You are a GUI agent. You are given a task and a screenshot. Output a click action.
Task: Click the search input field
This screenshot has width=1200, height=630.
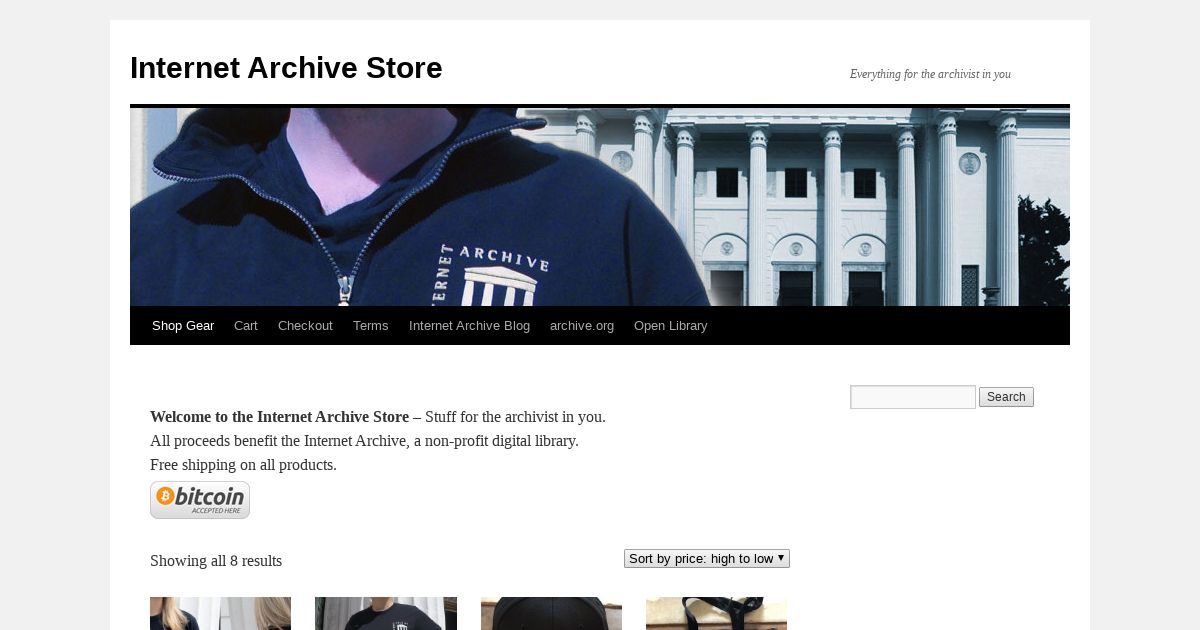[913, 397]
